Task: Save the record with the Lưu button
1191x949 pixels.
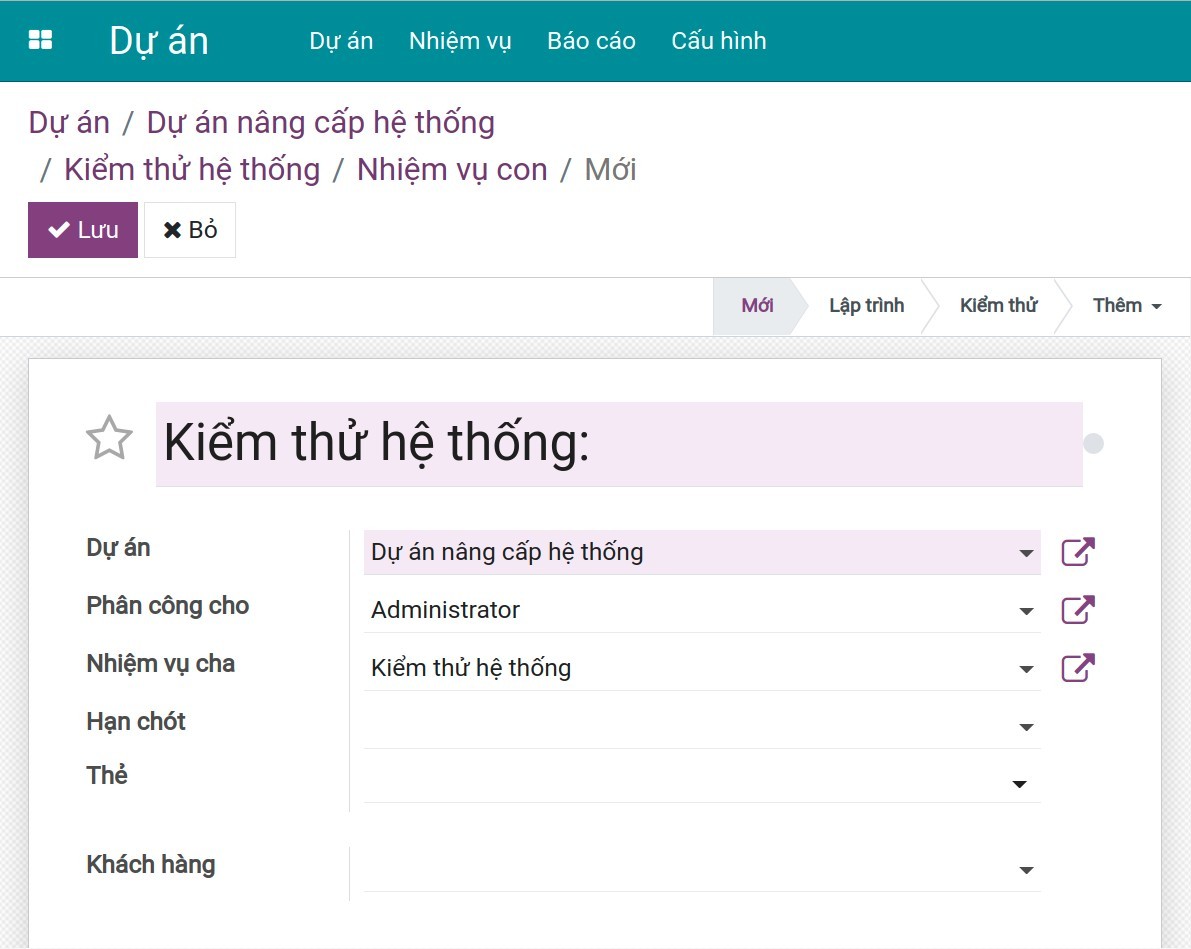Action: (82, 229)
